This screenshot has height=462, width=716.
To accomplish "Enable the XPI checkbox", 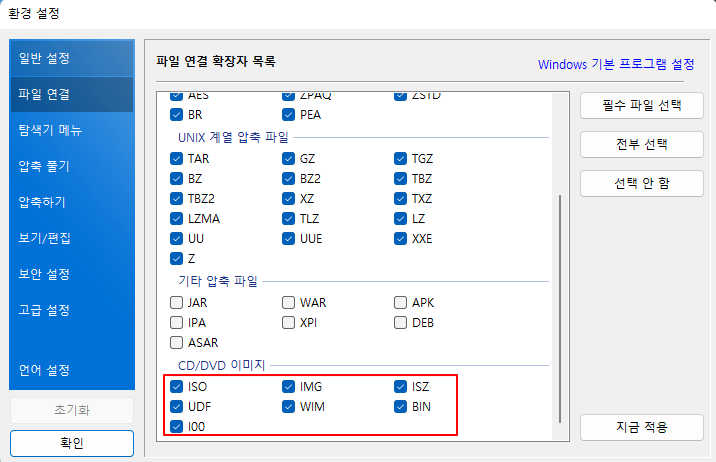I will (x=288, y=323).
